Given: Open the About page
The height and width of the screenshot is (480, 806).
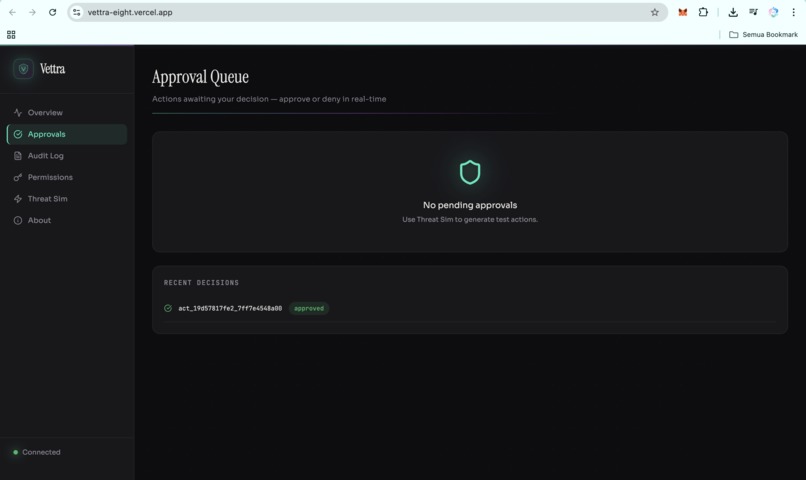Looking at the screenshot, I should [x=67, y=220].
